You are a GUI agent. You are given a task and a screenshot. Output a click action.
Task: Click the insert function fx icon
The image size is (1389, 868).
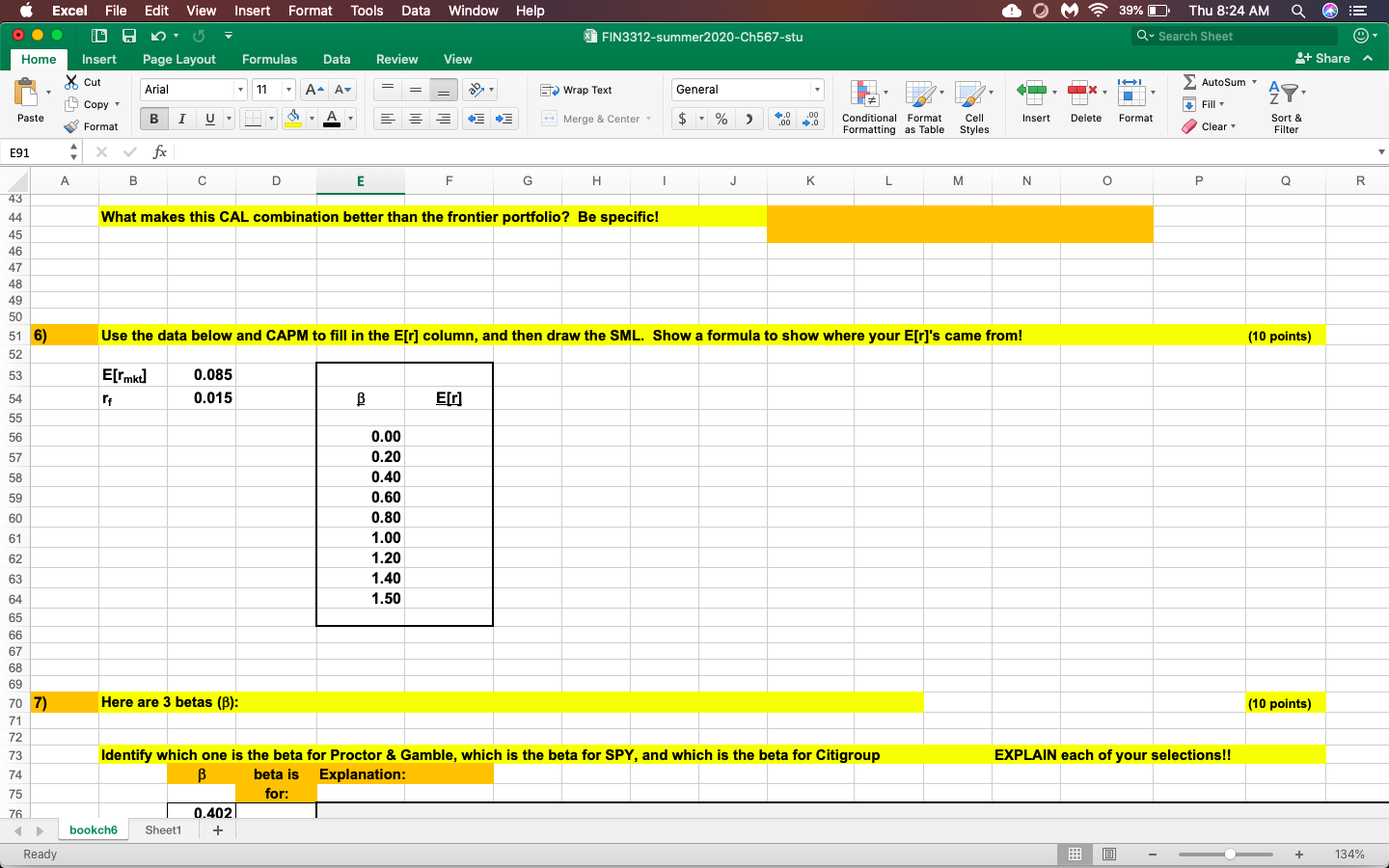(160, 152)
